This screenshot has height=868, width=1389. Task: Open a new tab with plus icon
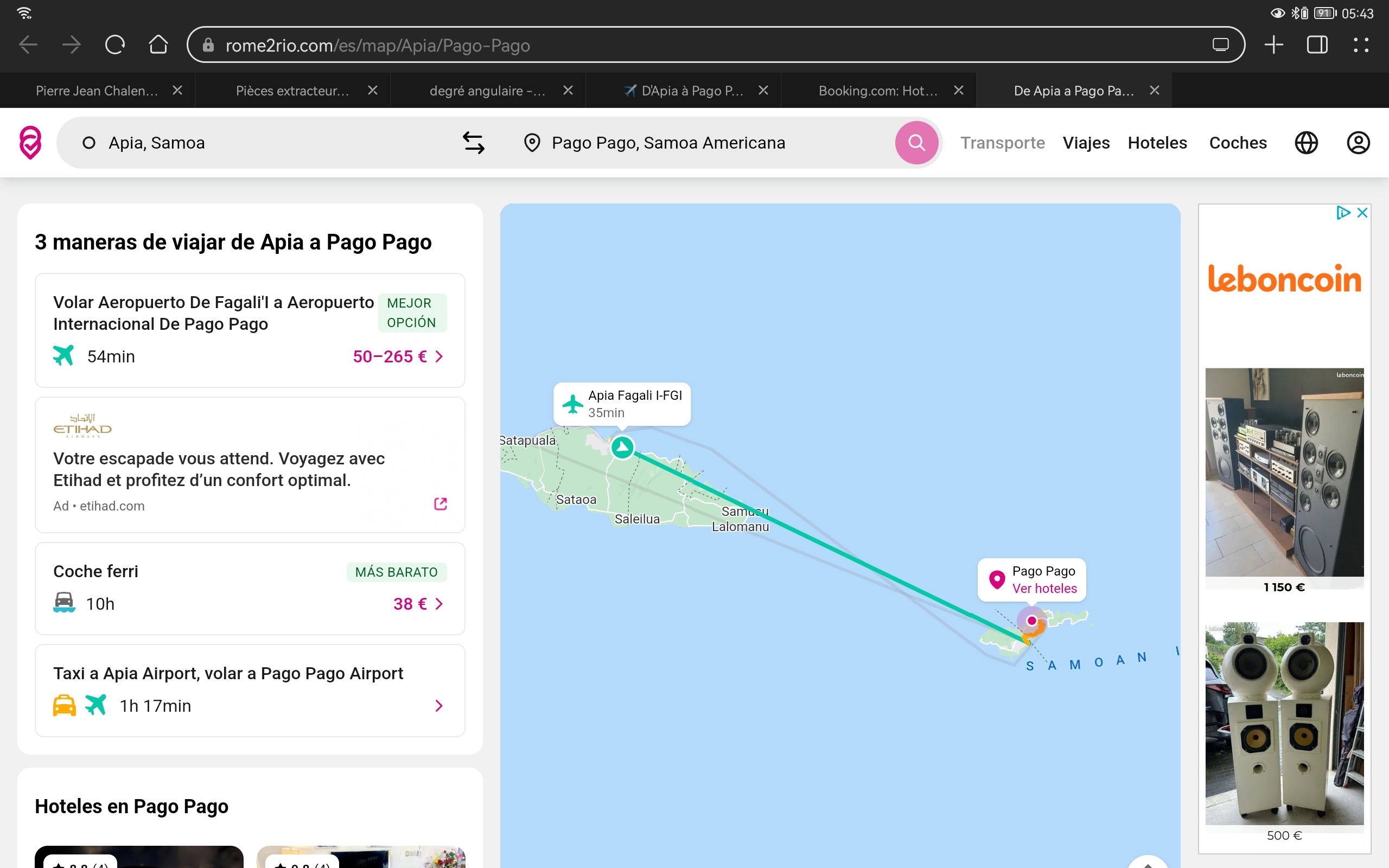(x=1273, y=45)
